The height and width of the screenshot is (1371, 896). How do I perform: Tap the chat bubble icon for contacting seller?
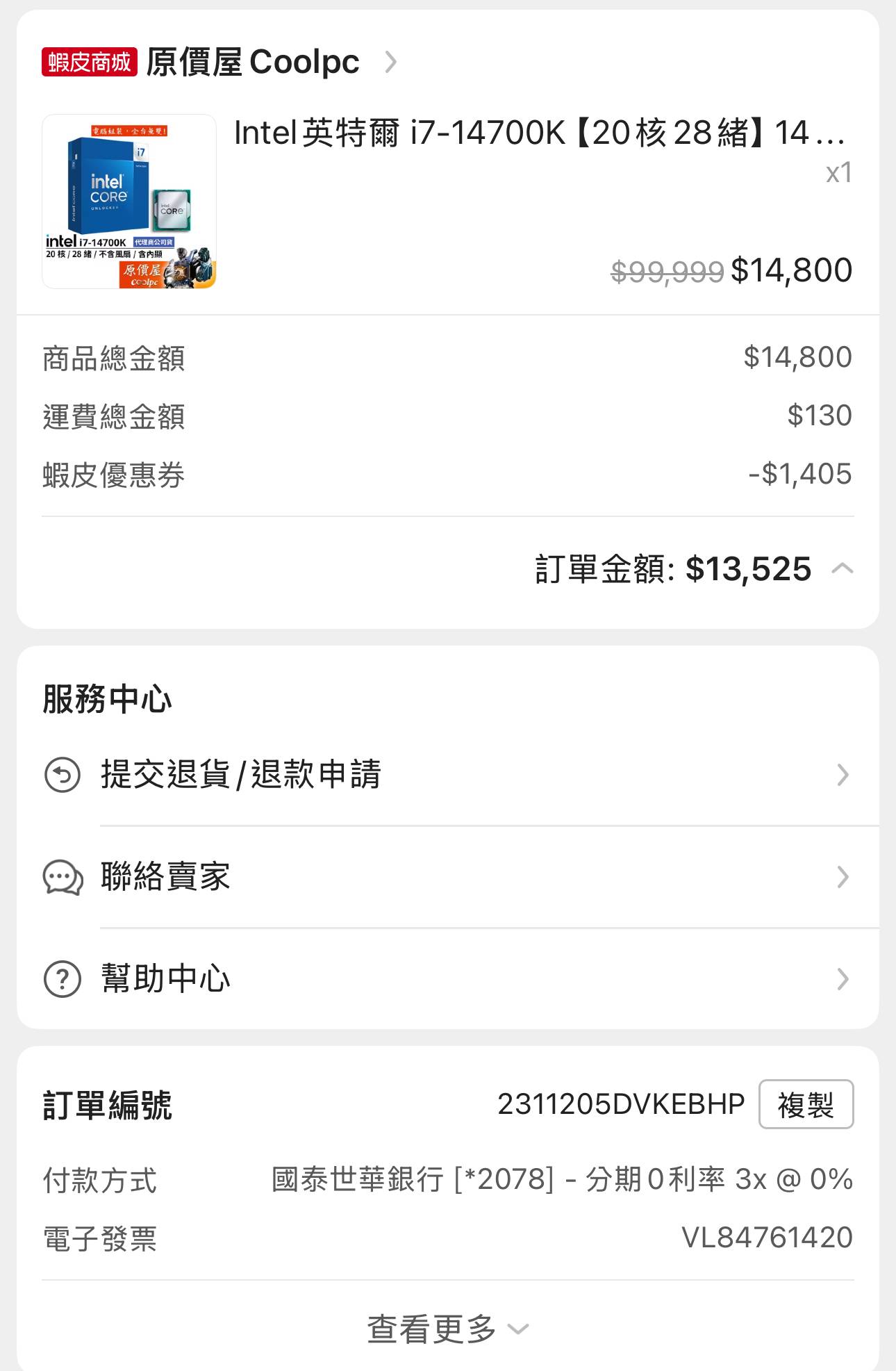point(63,877)
